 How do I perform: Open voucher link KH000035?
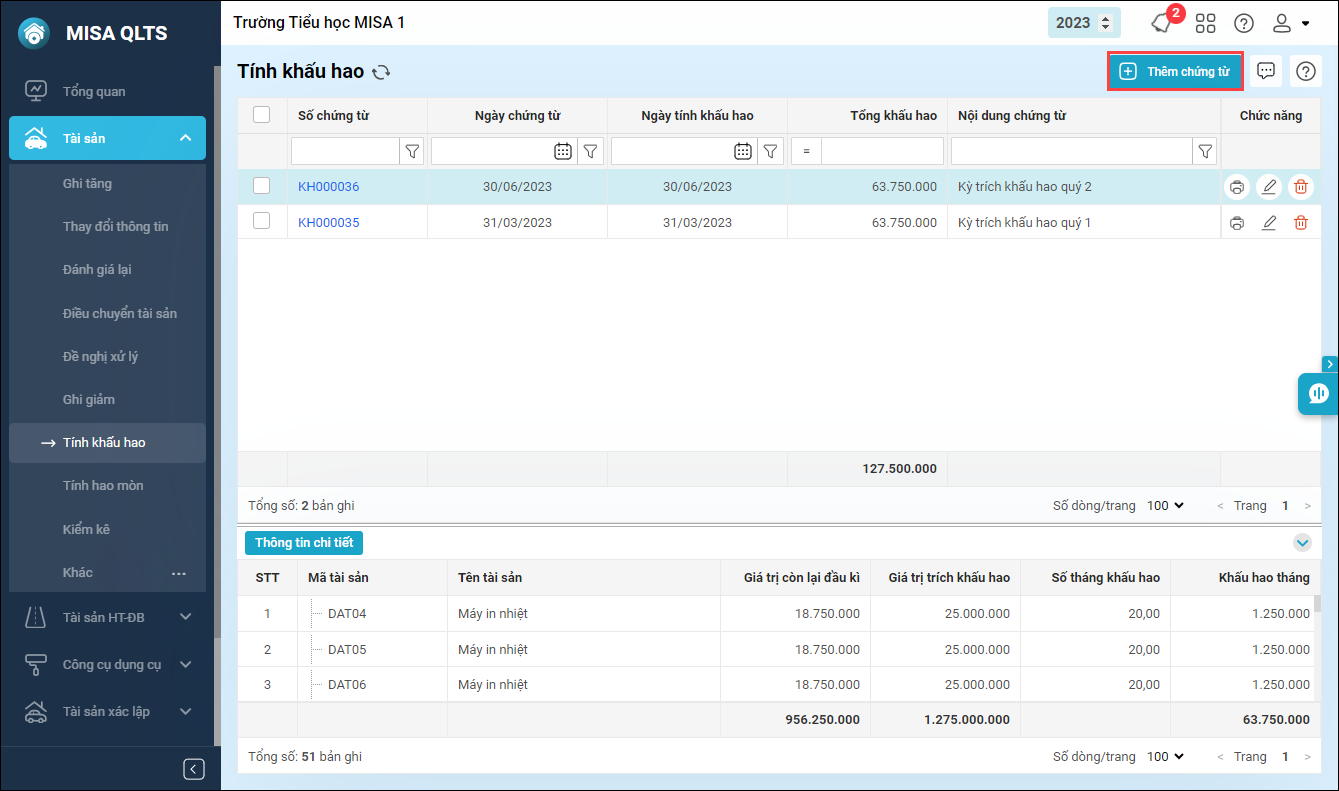click(329, 223)
